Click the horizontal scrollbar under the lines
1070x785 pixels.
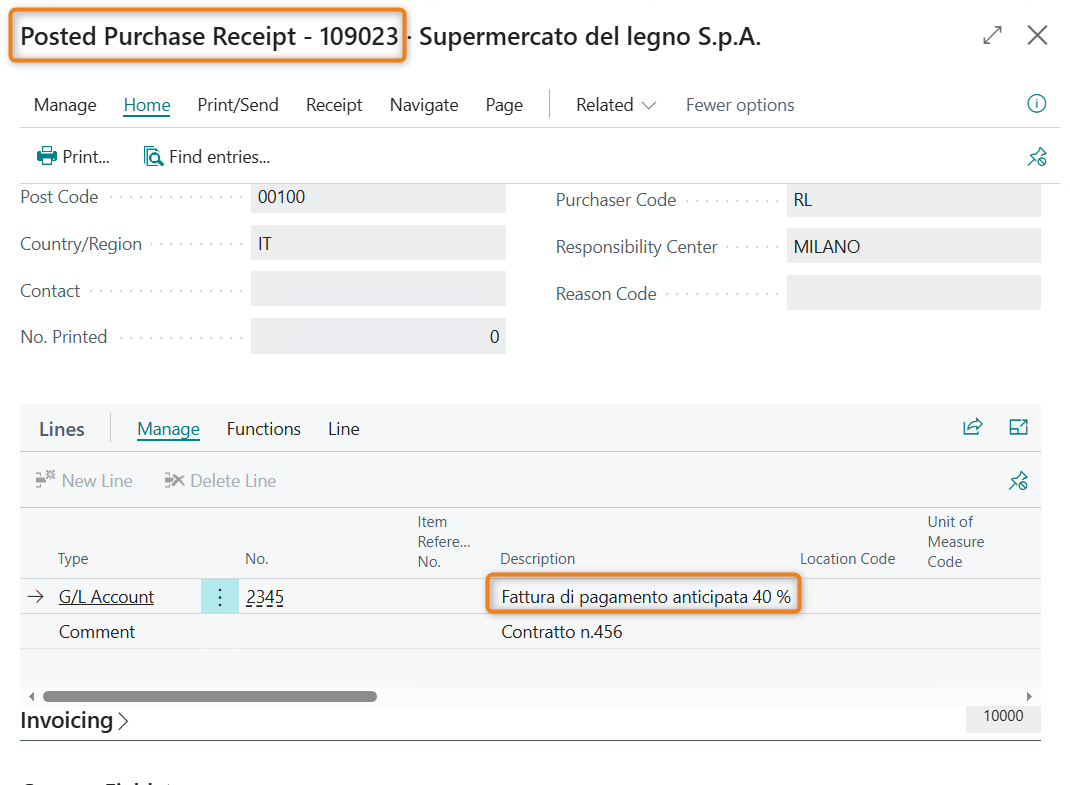pos(210,696)
